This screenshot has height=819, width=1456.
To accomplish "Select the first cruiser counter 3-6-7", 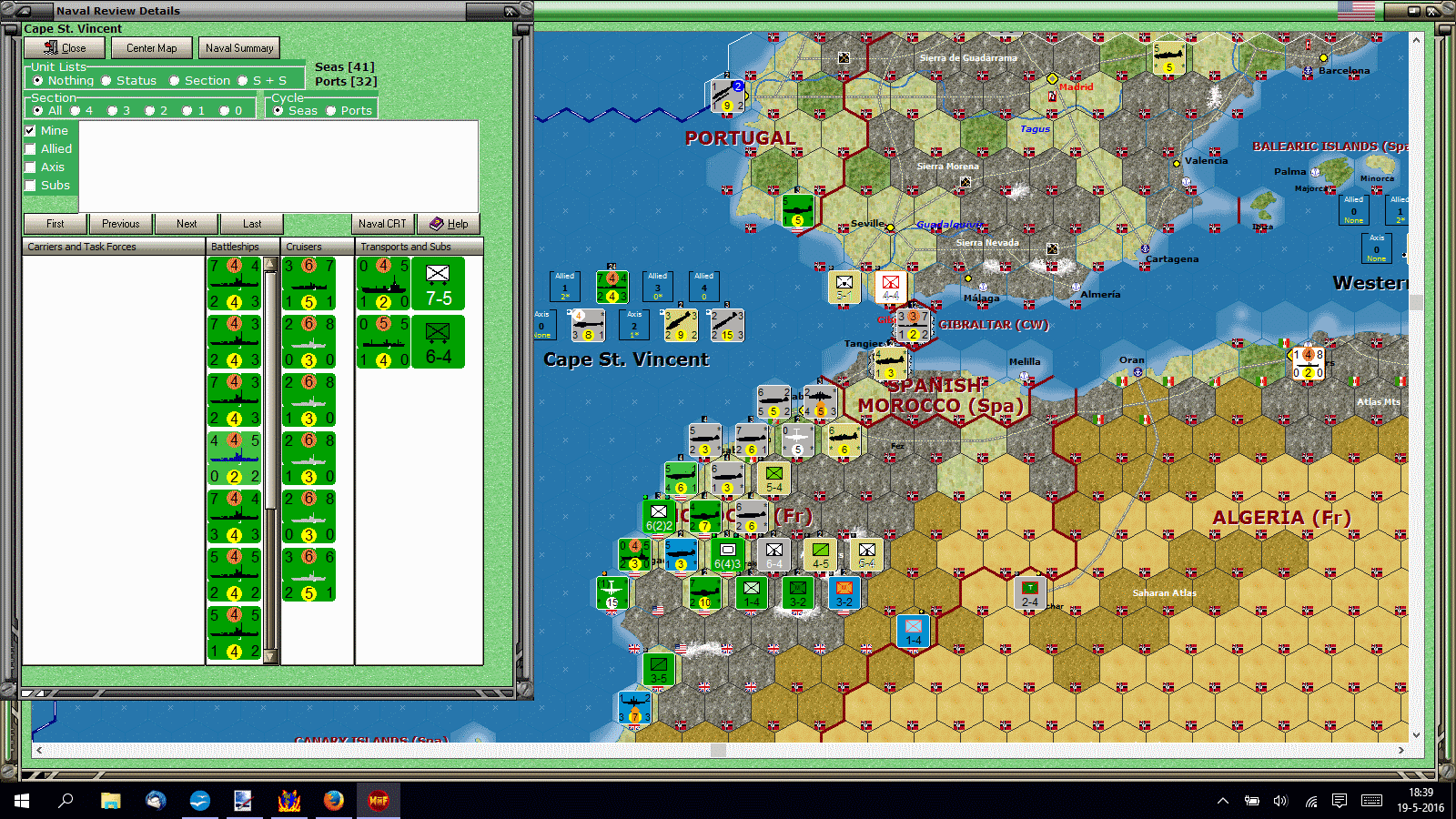I will [308, 284].
